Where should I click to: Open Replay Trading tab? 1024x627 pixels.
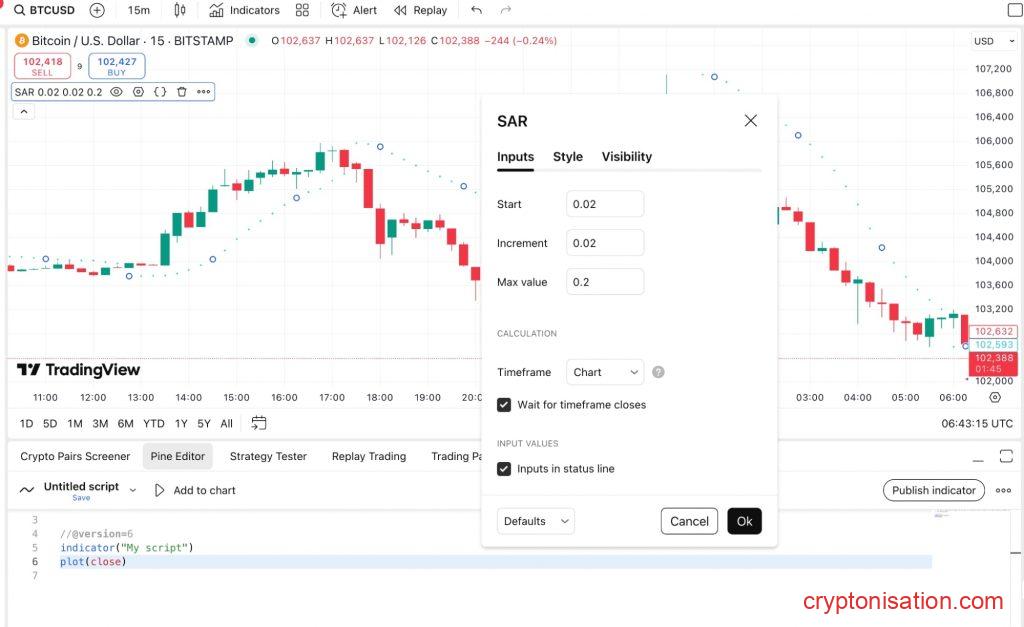[369, 456]
